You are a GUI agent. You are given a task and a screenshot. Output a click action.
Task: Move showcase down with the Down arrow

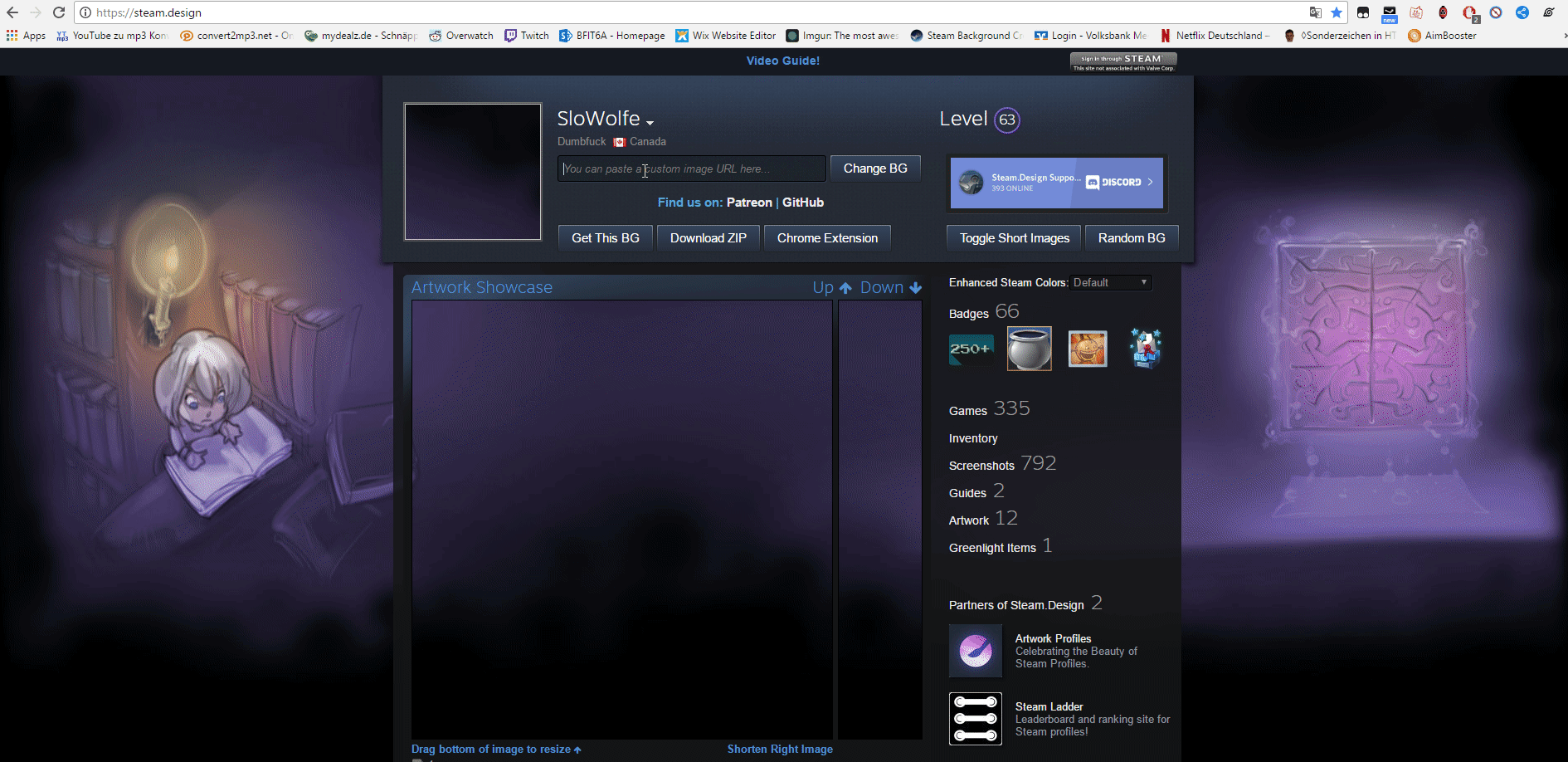click(x=891, y=287)
